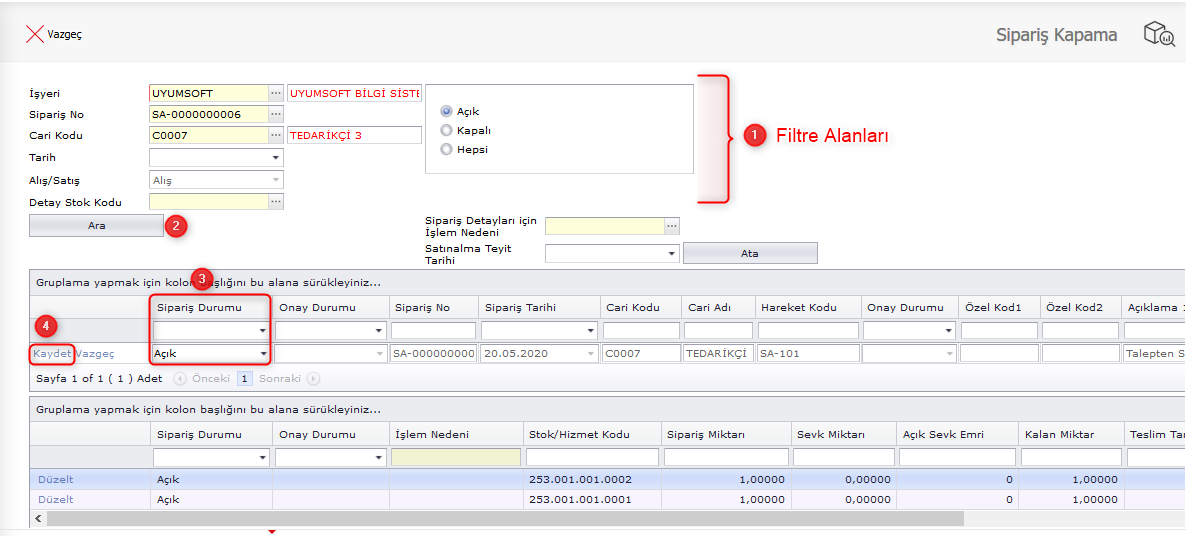
Task: Open Detay Stok Kodu lookup ellipsis
Action: tap(276, 202)
